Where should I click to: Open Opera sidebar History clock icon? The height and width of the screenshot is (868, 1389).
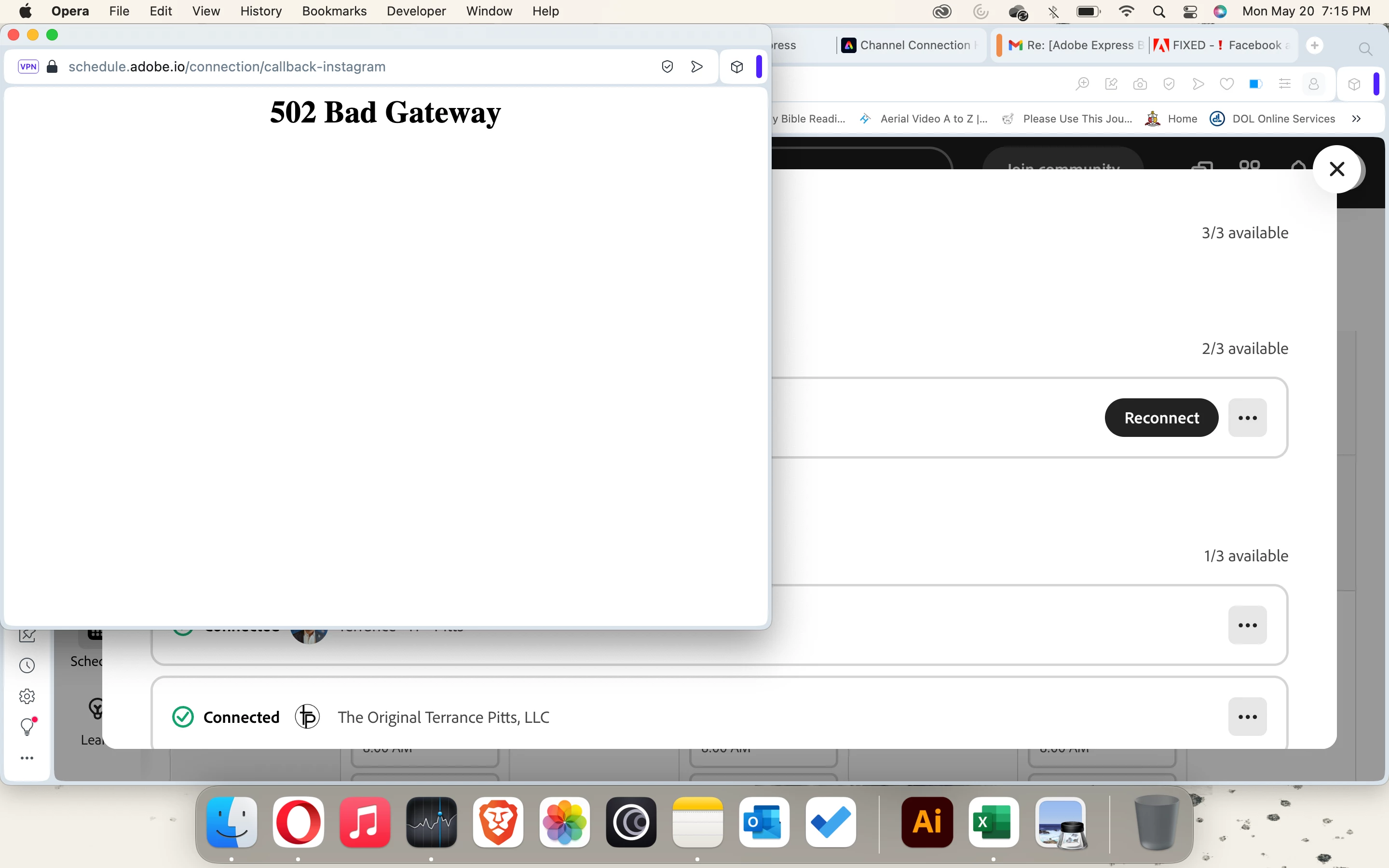[x=27, y=665]
